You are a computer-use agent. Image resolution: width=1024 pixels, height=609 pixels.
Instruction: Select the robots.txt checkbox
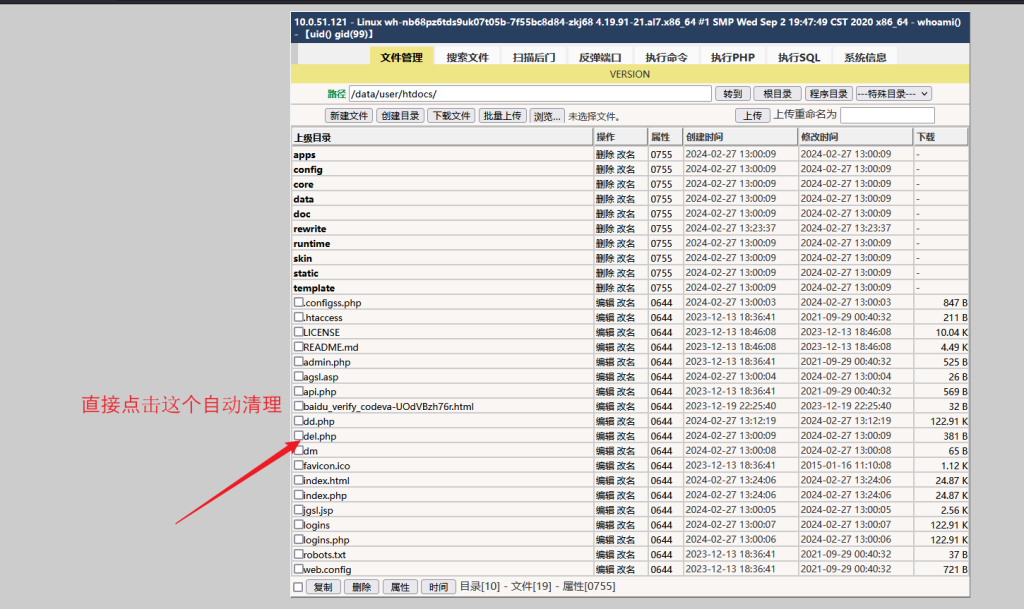coord(298,554)
